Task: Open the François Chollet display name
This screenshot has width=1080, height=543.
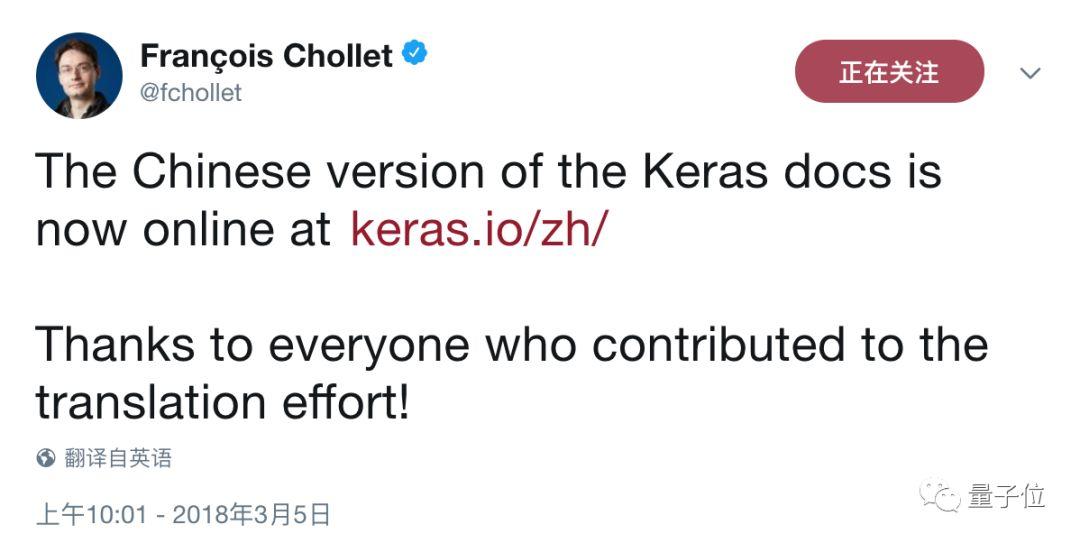Action: pyautogui.click(x=266, y=55)
